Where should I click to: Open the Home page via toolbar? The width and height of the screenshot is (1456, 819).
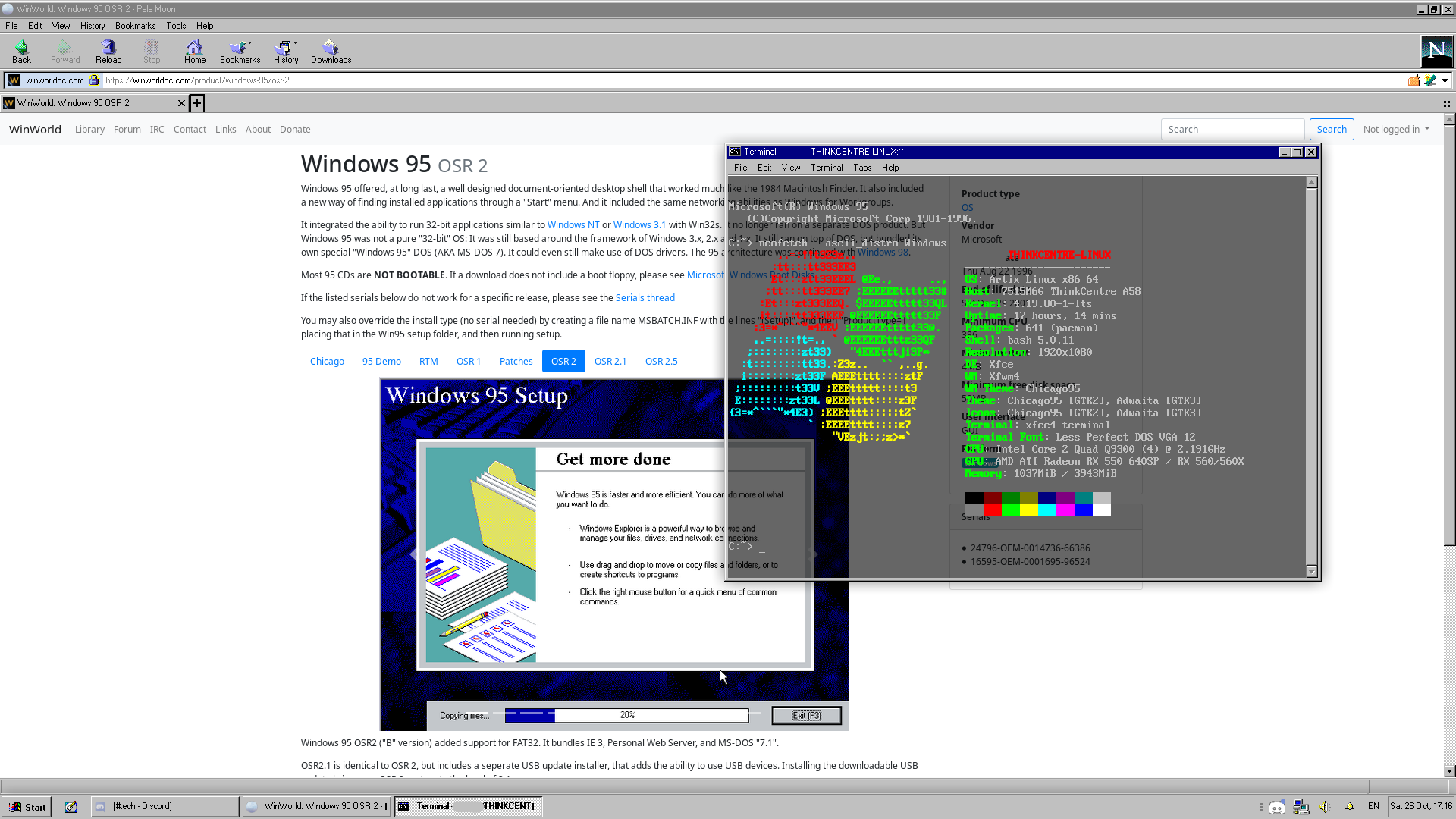pyautogui.click(x=195, y=52)
